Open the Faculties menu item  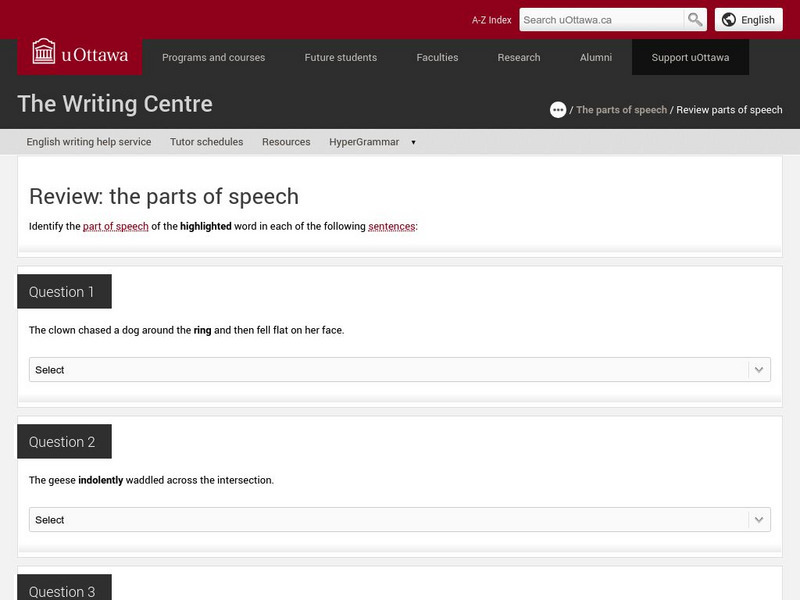pyautogui.click(x=437, y=58)
